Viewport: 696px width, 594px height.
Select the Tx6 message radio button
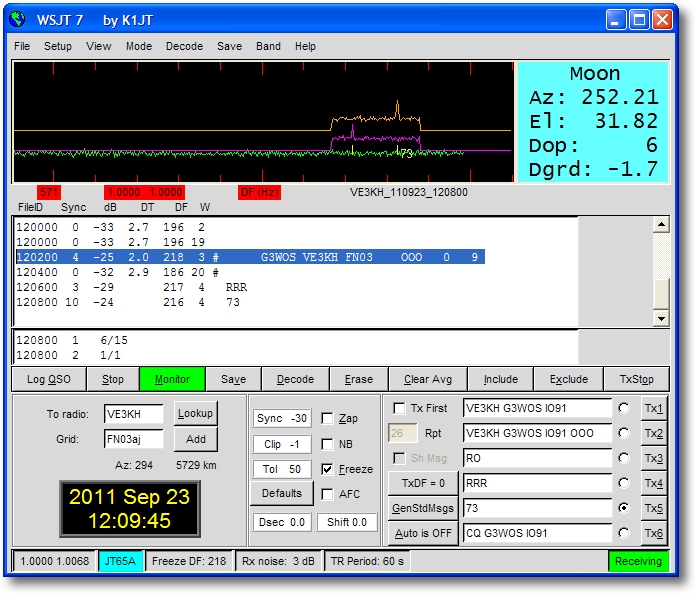pos(624,533)
